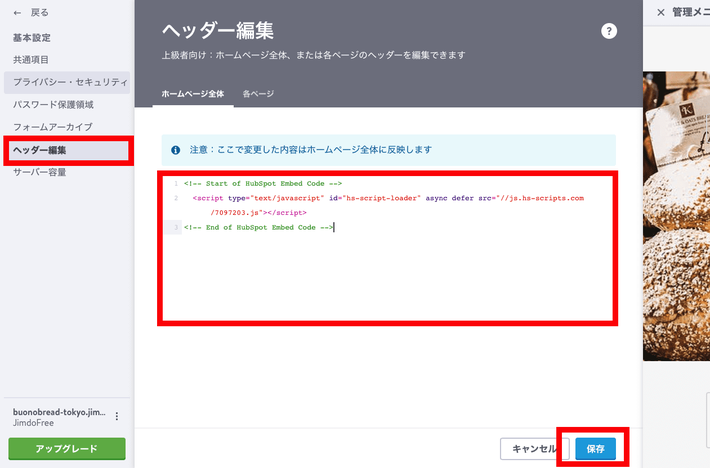The height and width of the screenshot is (468, 710).
Task: Click the buonobread-tokyo.jim... site name
Action: [59, 412]
